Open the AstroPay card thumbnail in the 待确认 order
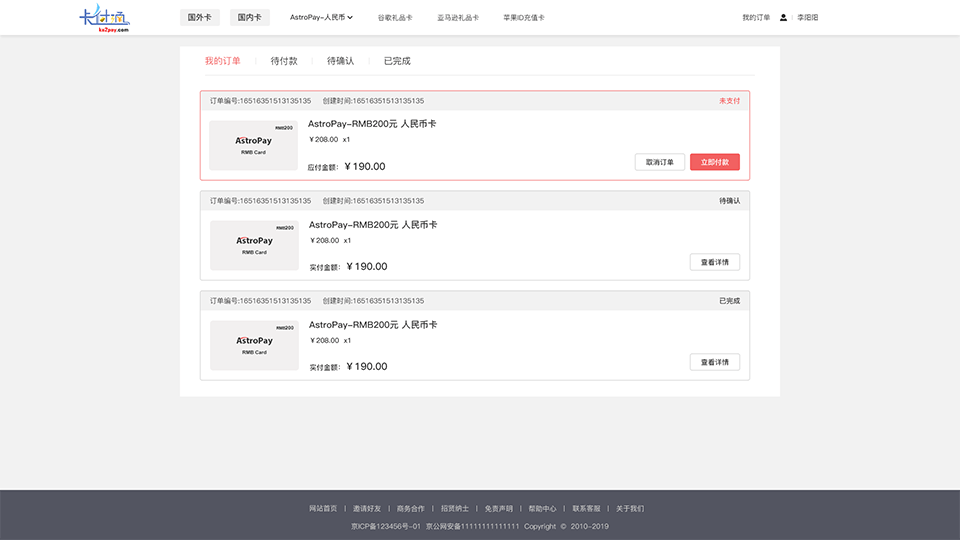This screenshot has height=540, width=960. [254, 245]
